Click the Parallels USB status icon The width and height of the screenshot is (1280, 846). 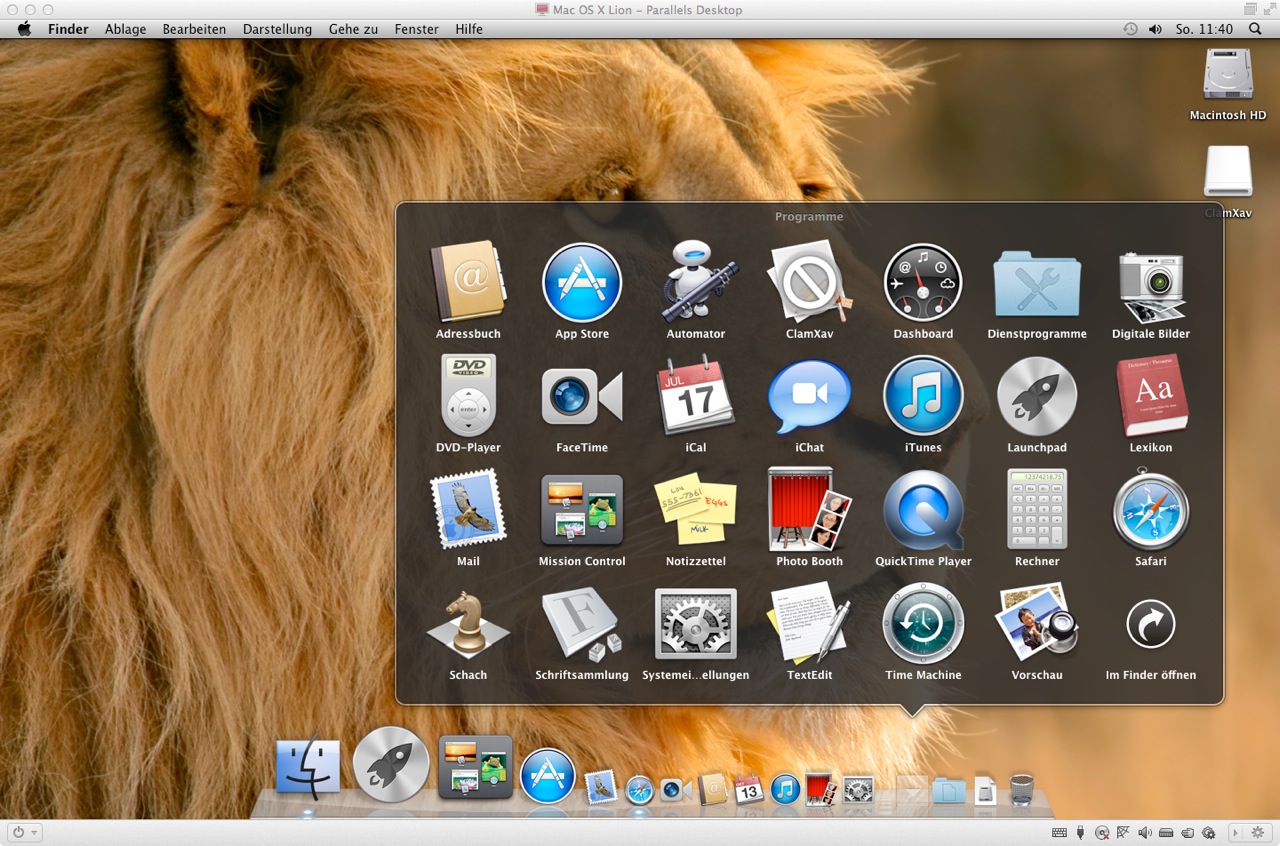click(x=1080, y=832)
